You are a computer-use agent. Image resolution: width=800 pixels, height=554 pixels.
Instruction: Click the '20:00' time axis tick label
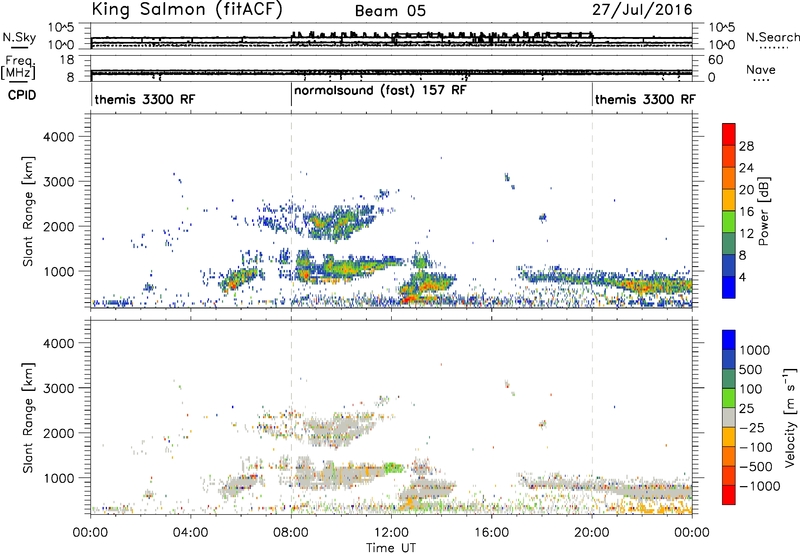(592, 533)
